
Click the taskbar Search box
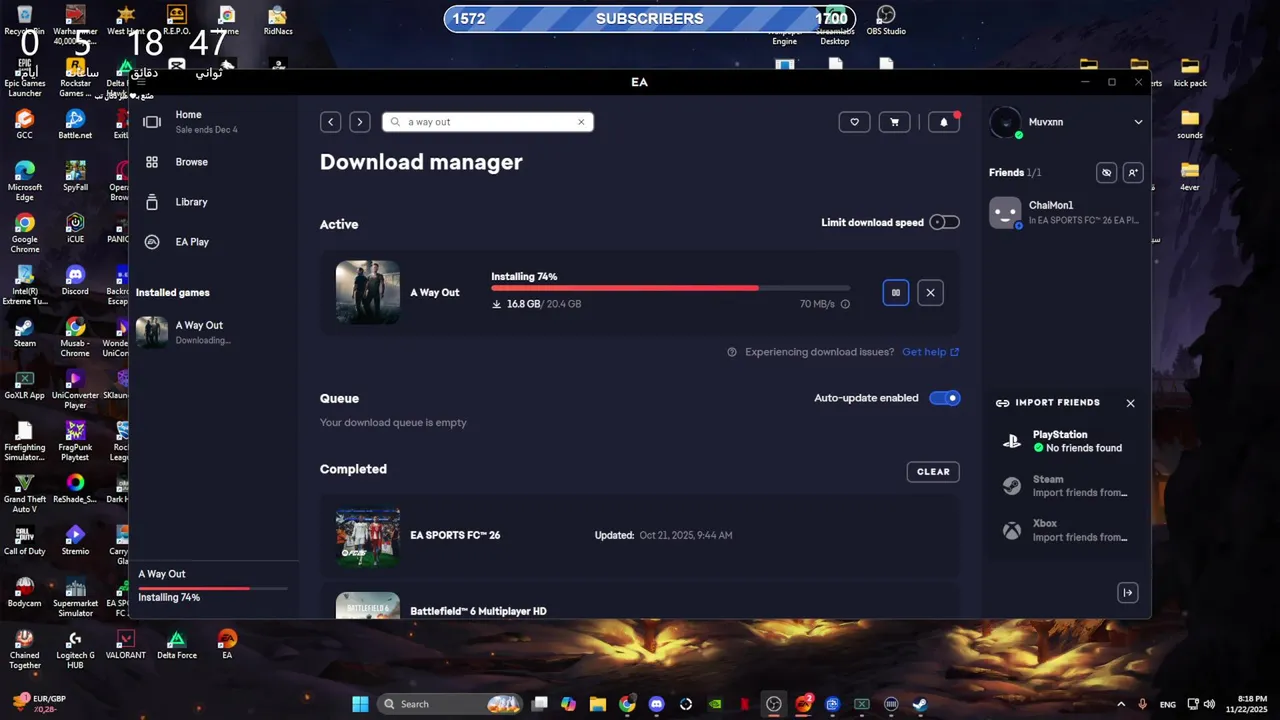(x=451, y=704)
